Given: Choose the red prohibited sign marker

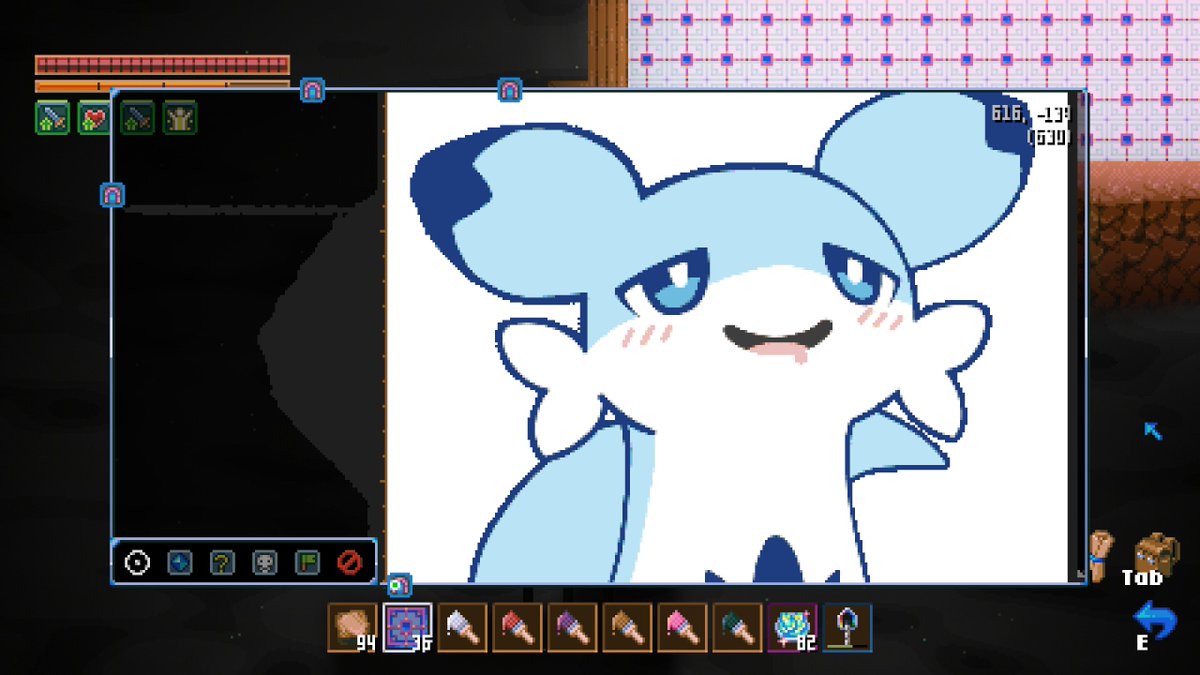Looking at the screenshot, I should pos(349,563).
